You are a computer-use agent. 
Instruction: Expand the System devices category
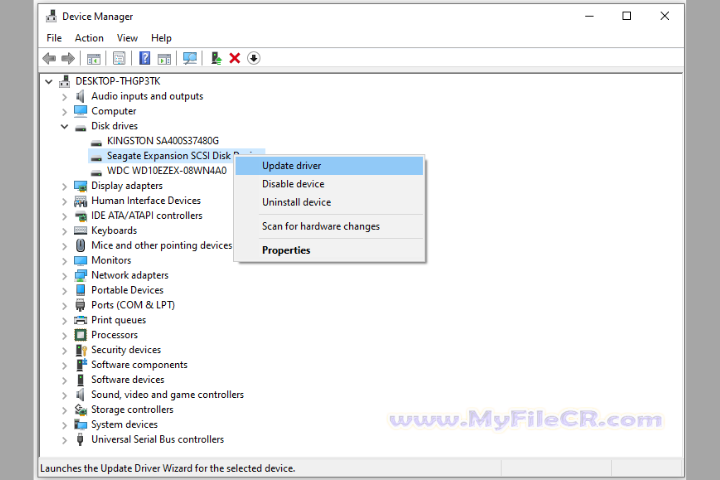pyautogui.click(x=64, y=425)
